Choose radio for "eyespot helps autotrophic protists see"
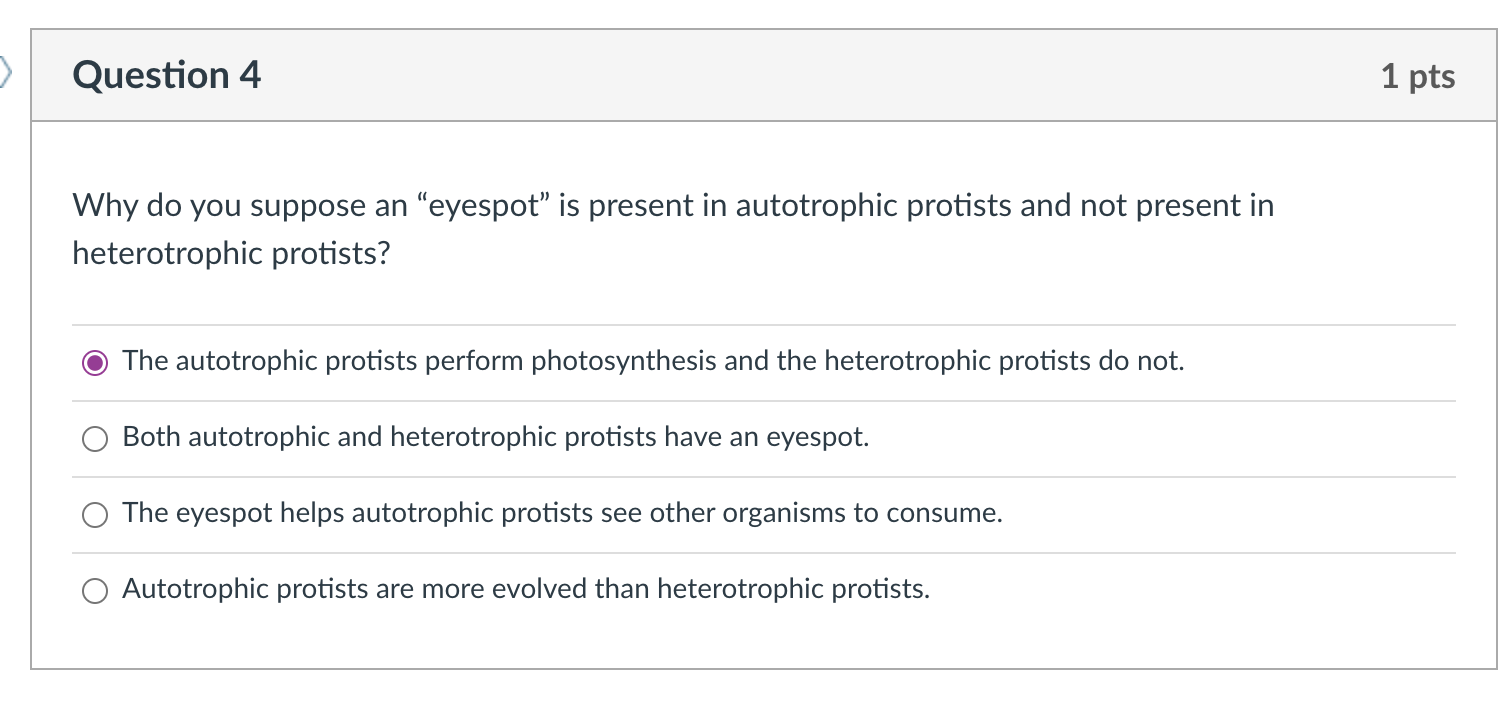The image size is (1510, 706). click(95, 514)
